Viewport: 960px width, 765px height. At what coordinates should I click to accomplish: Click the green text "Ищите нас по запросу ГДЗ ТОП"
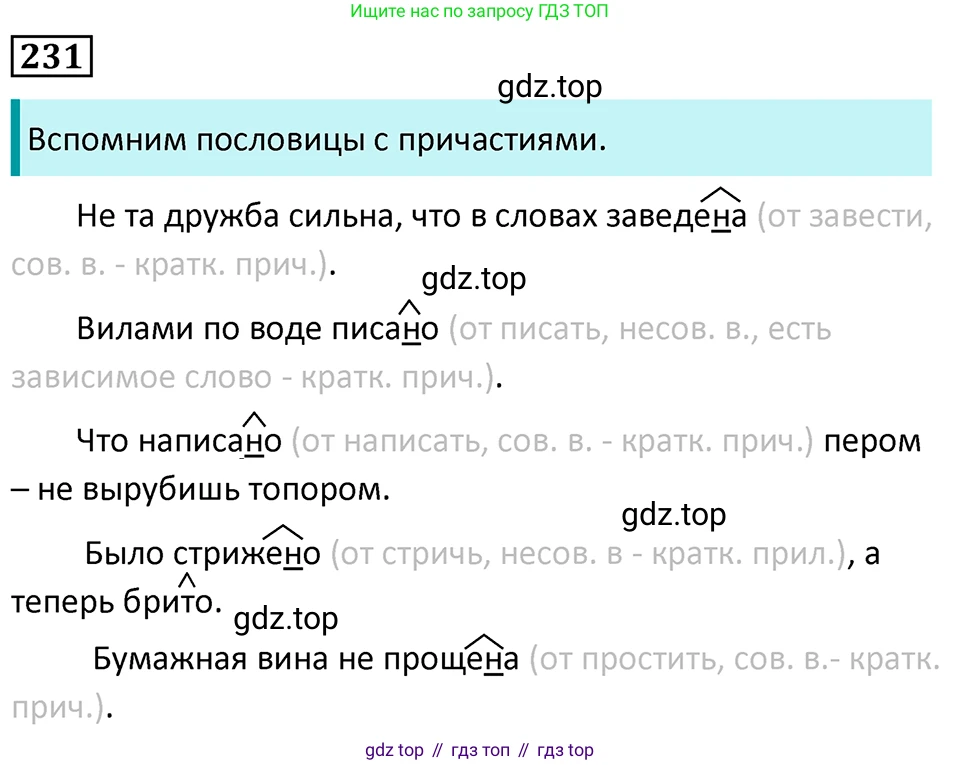(x=480, y=12)
